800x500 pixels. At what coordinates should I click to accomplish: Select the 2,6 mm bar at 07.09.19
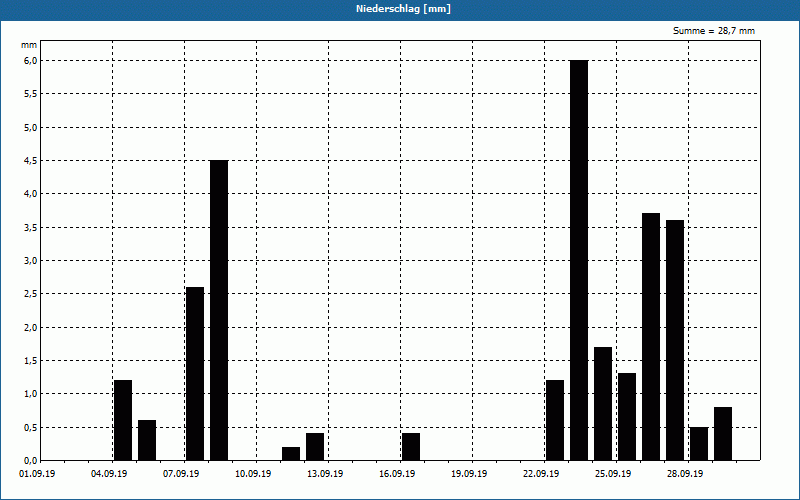195,373
